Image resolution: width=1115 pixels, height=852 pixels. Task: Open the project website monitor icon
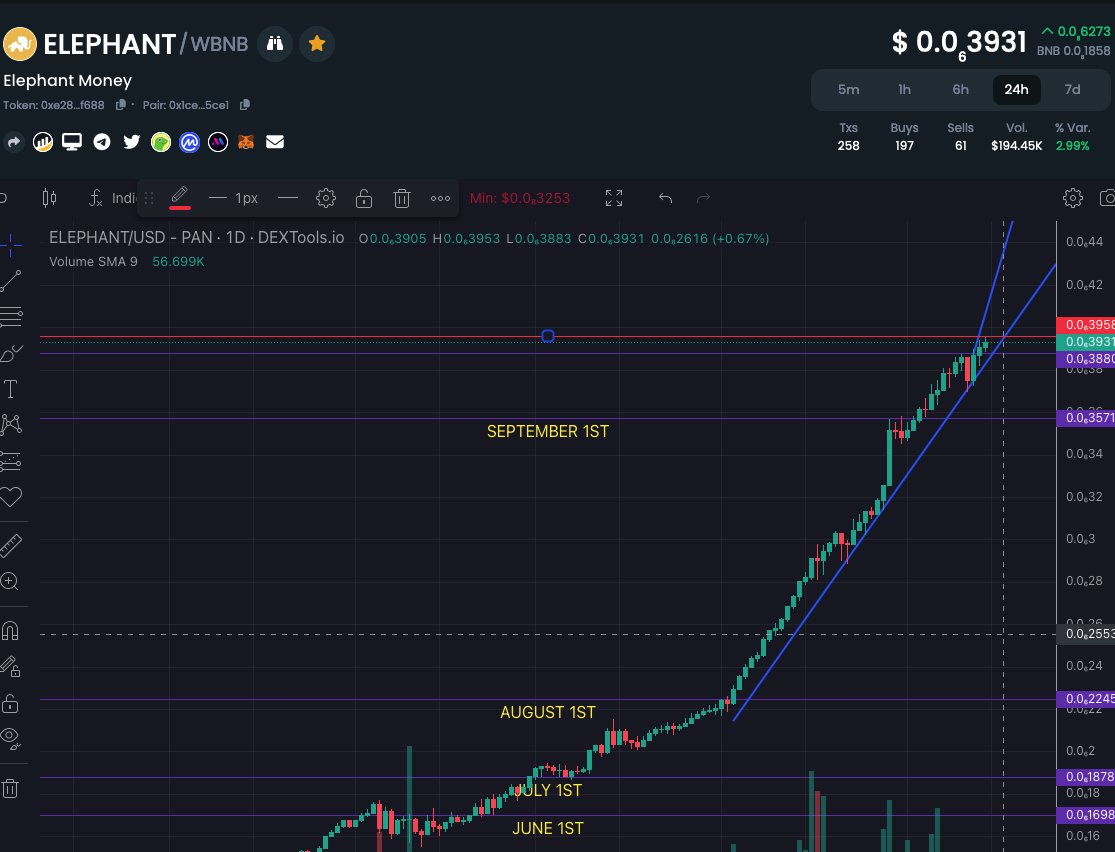[x=72, y=142]
